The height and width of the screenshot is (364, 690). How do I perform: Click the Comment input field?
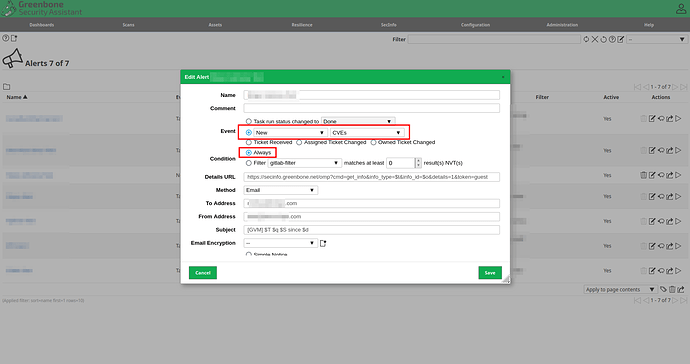[x=371, y=108]
